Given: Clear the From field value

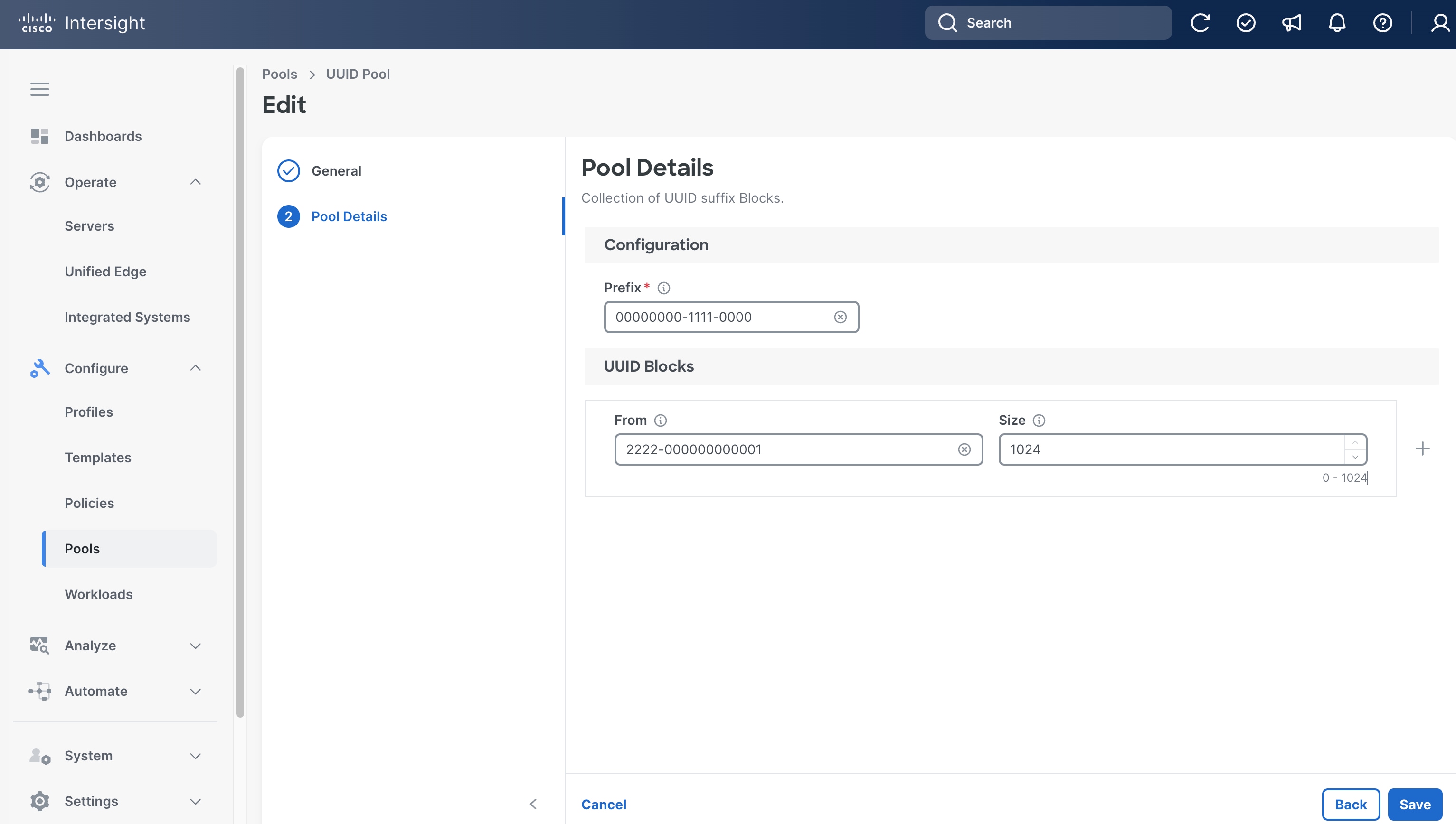Looking at the screenshot, I should click(x=964, y=449).
